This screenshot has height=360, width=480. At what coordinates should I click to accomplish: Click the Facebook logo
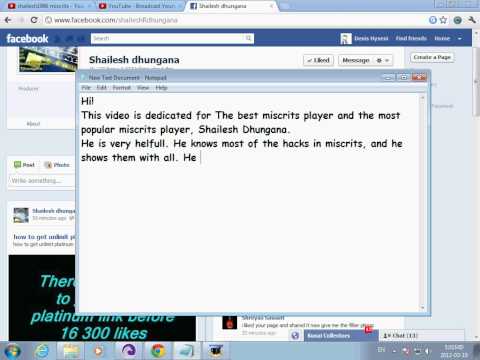point(27,39)
